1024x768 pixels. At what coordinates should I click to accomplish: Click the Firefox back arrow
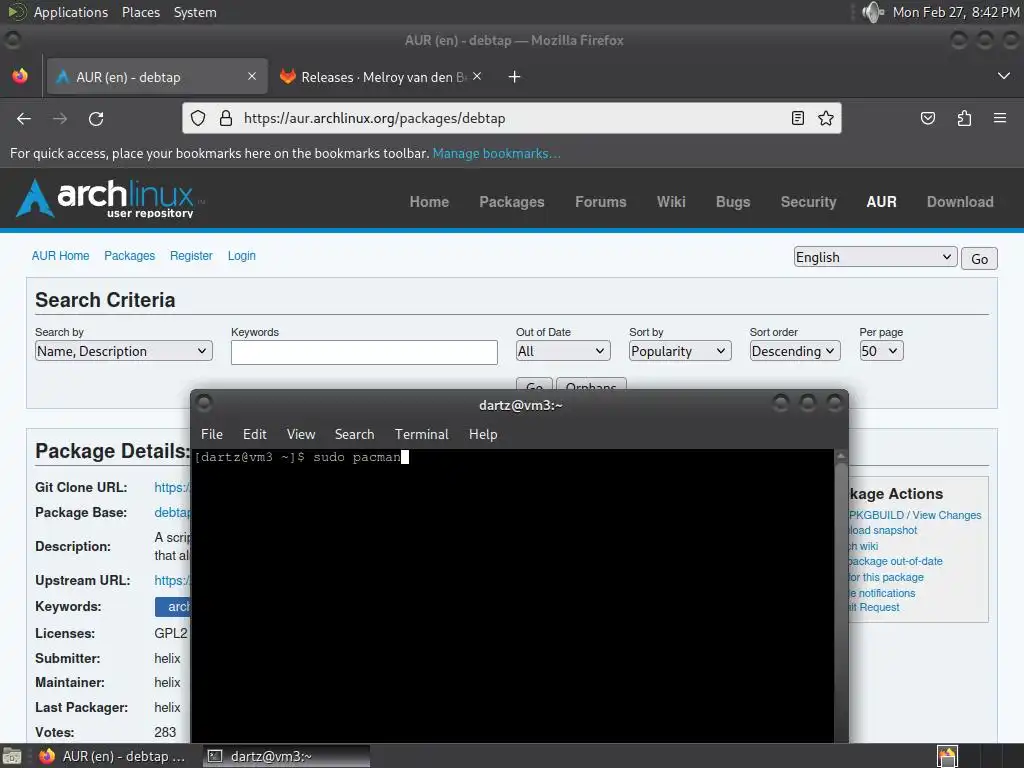pos(24,119)
